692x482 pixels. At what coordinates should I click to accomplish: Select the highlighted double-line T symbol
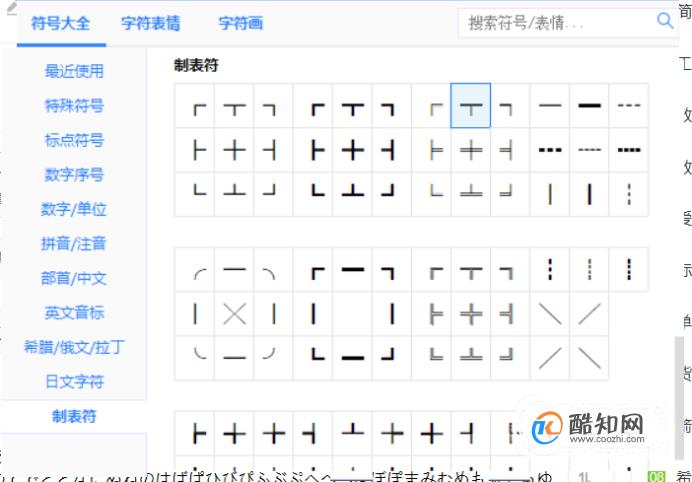click(x=470, y=105)
